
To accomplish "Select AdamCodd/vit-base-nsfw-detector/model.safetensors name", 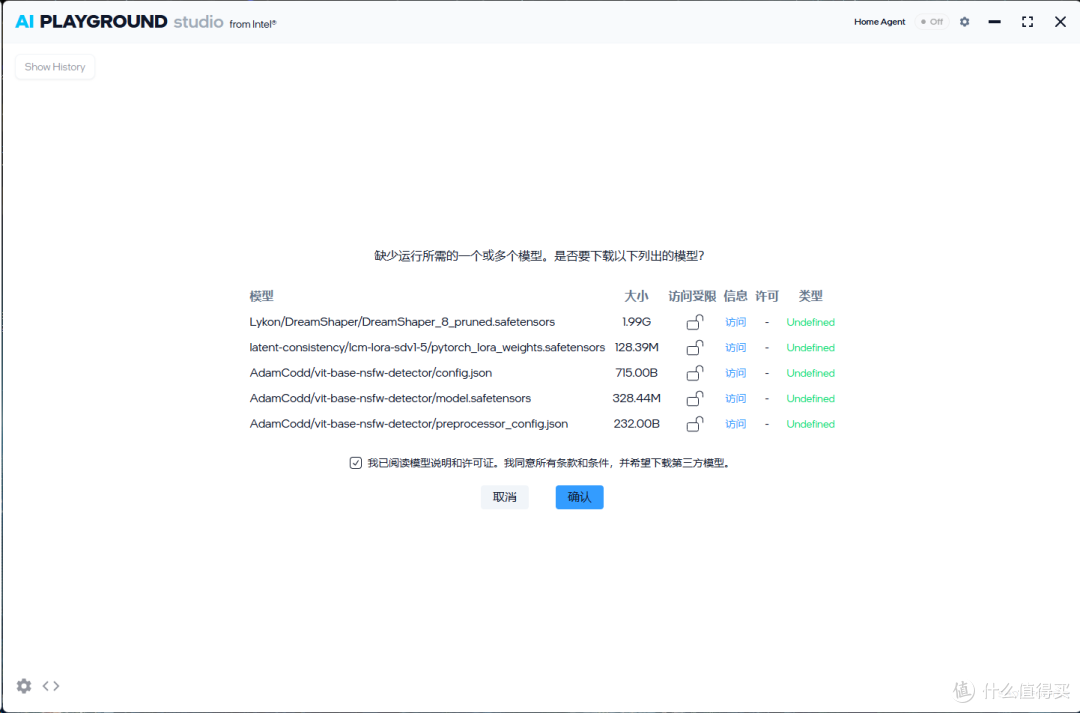I will [x=390, y=398].
